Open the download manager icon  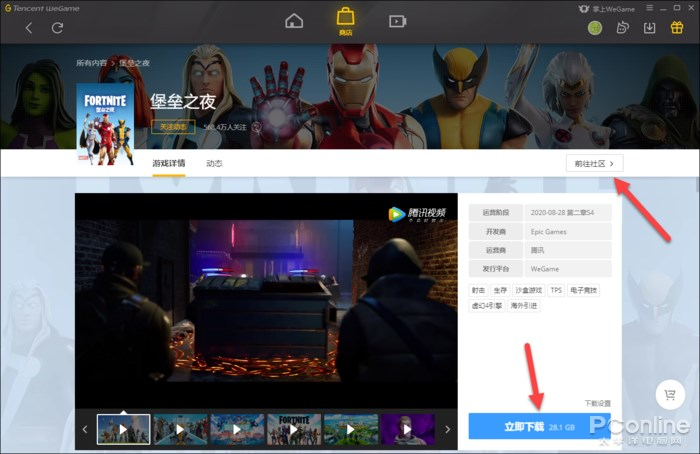[650, 28]
